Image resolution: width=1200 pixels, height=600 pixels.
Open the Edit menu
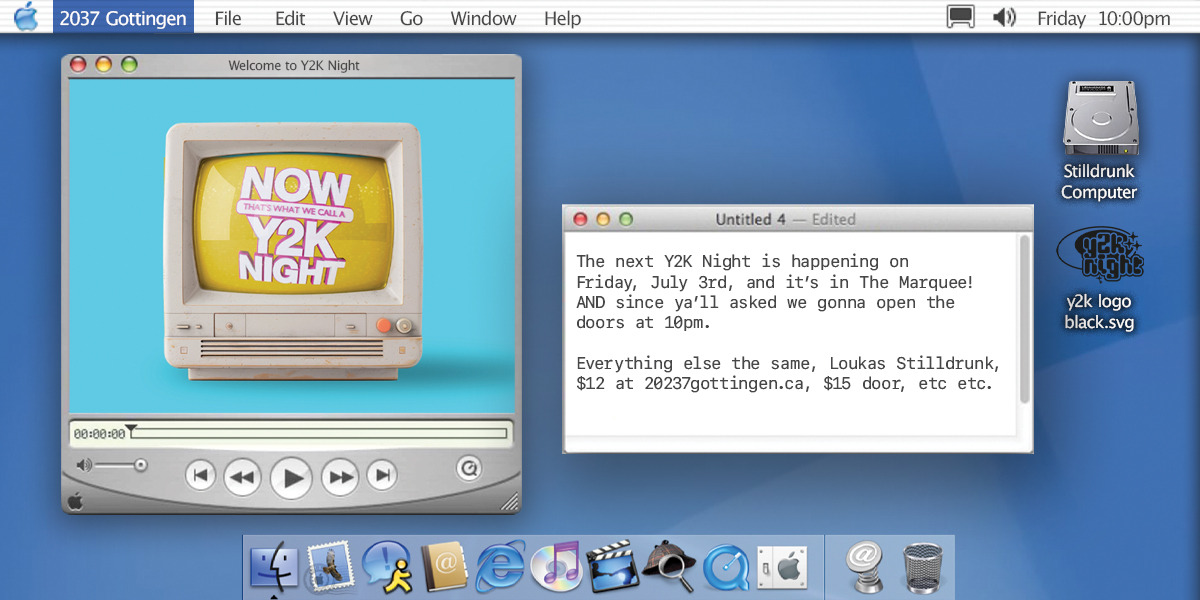[290, 18]
